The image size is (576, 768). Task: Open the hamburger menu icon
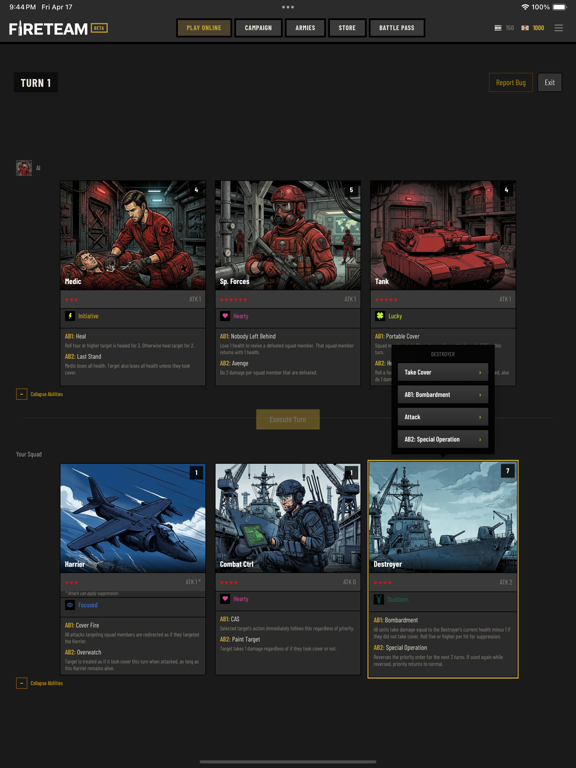coord(558,28)
